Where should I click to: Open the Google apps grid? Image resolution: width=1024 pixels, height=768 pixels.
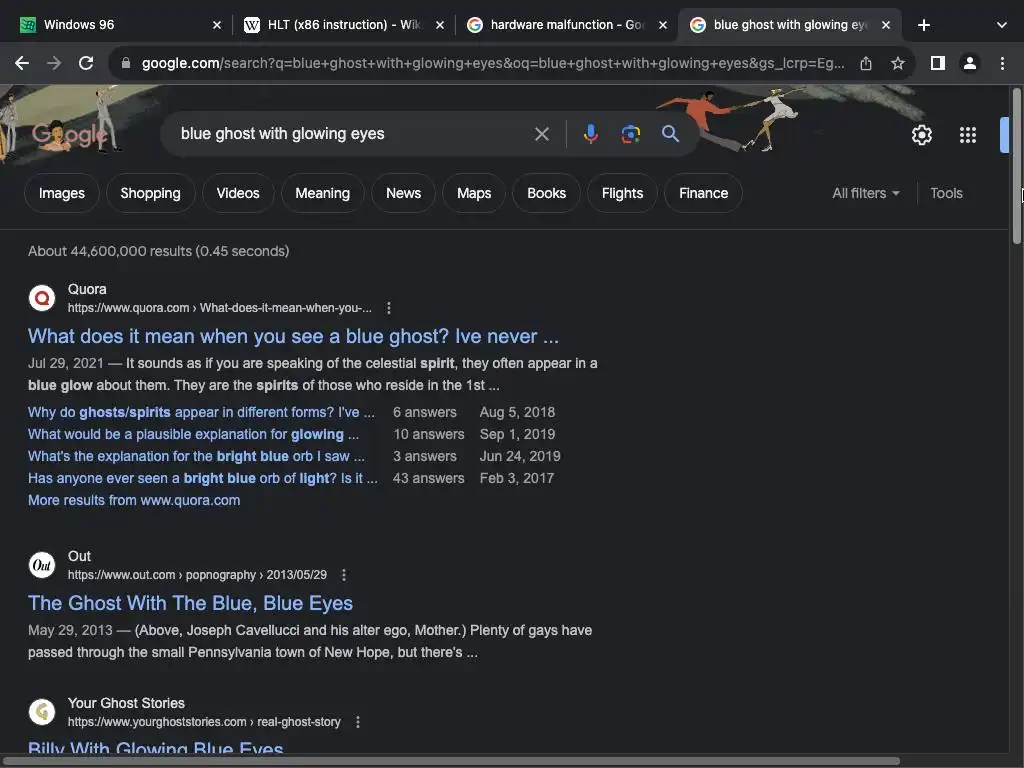click(x=967, y=135)
